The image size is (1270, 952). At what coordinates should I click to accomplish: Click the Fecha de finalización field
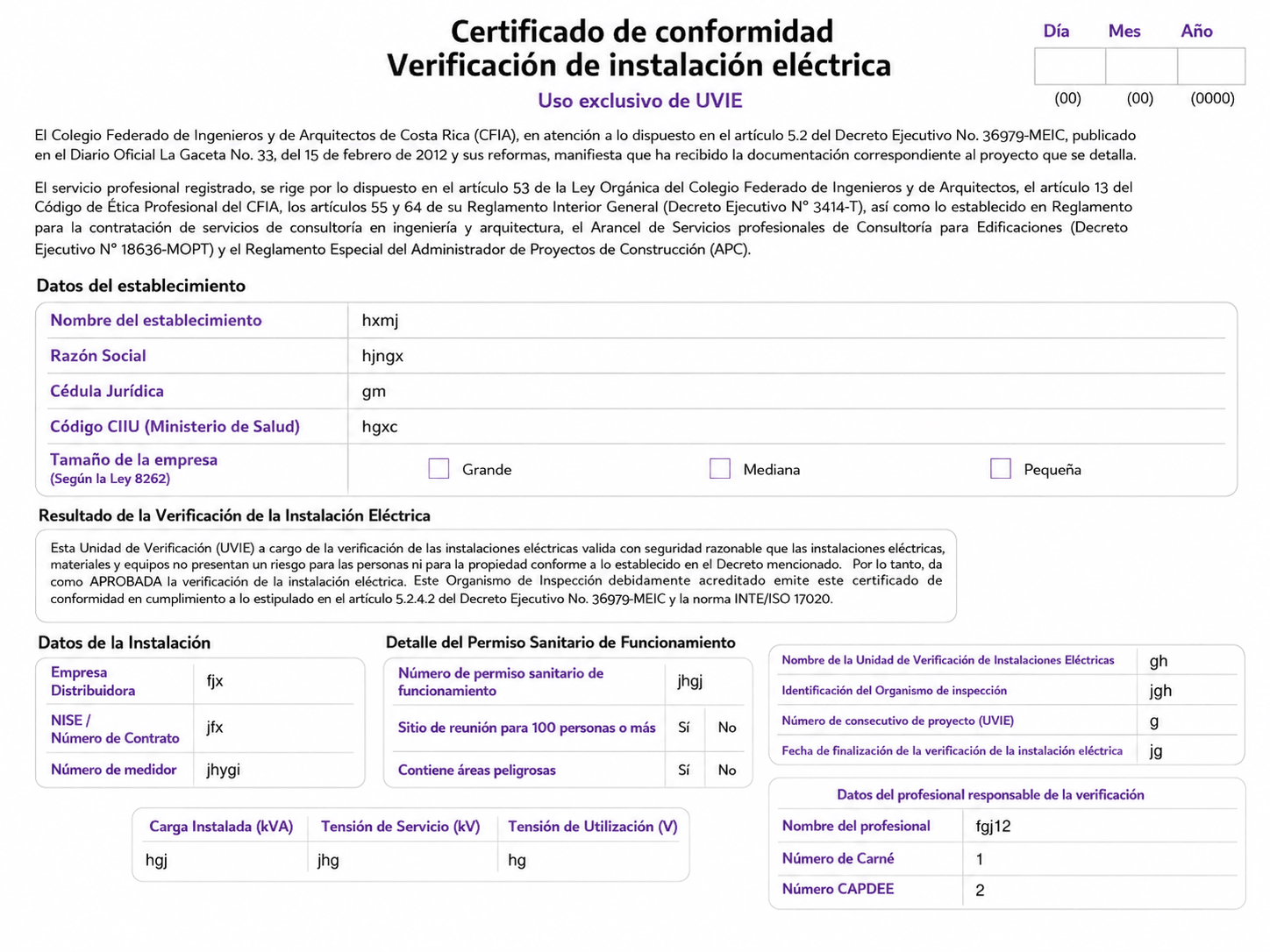coord(1188,750)
